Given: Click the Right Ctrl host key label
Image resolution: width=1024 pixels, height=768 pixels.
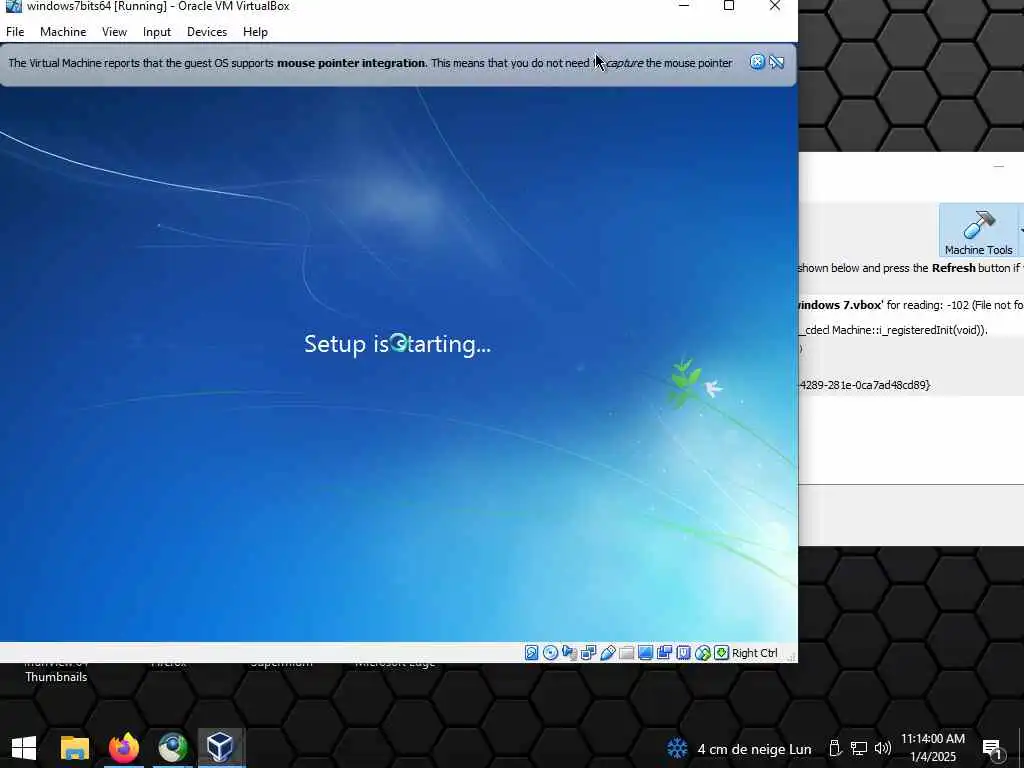Looking at the screenshot, I should pos(754,653).
